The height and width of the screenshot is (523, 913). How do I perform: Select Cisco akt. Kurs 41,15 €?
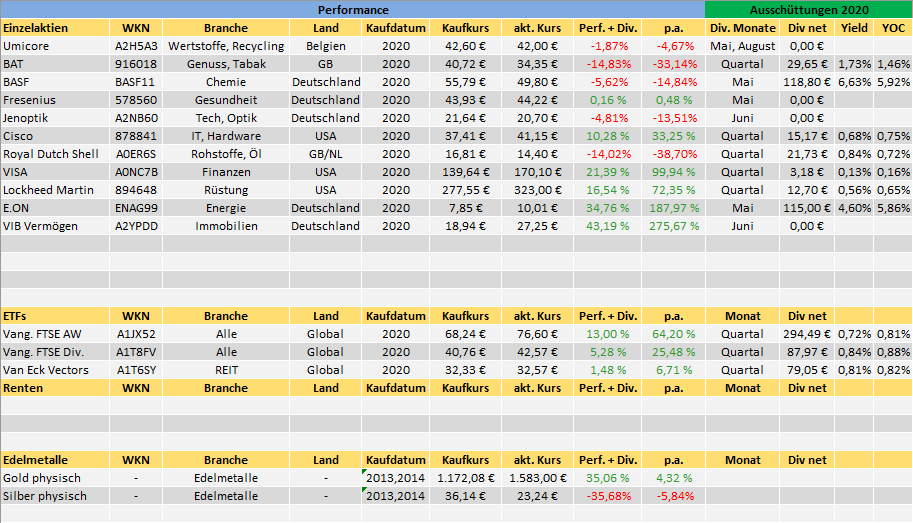[537, 136]
